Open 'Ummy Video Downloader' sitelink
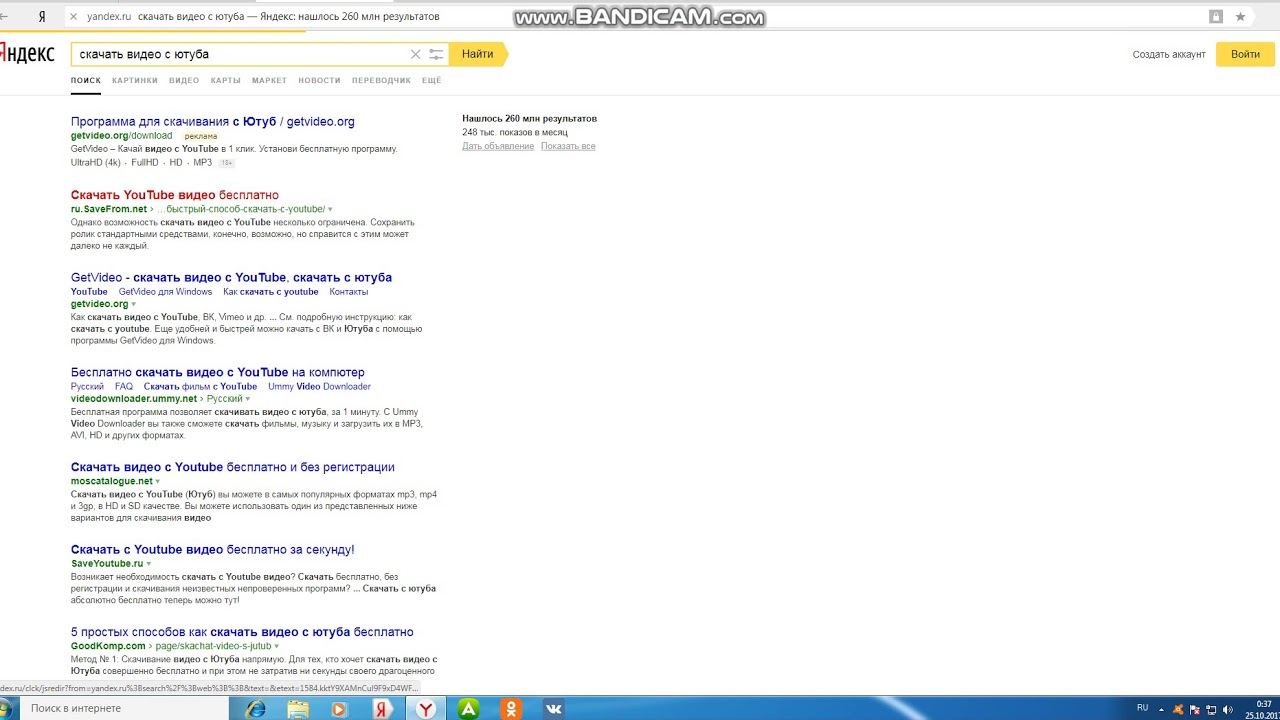Screen dimensions: 1280x720 319,387
